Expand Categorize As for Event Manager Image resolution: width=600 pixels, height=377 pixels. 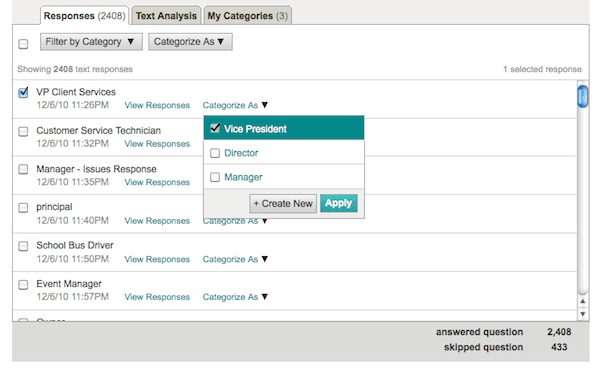(x=235, y=297)
